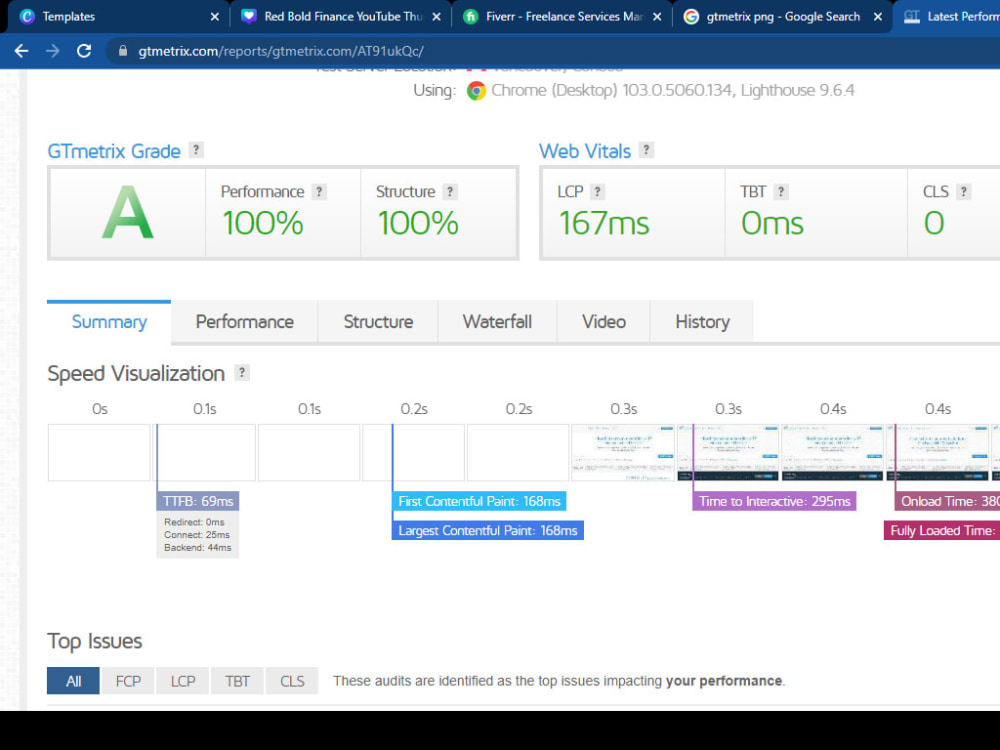The height and width of the screenshot is (750, 1000).
Task: Click the First Contentful Paint: 168ms marker
Action: pyautogui.click(x=479, y=501)
